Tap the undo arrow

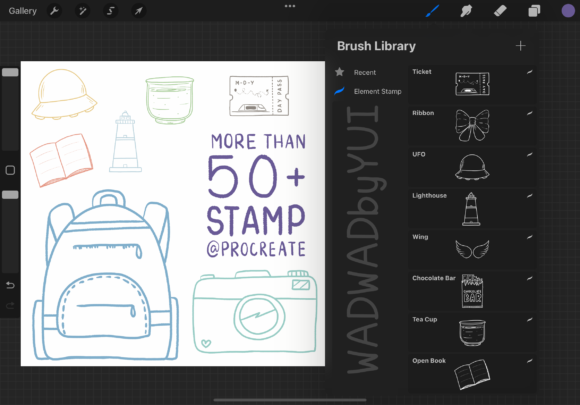[x=10, y=285]
